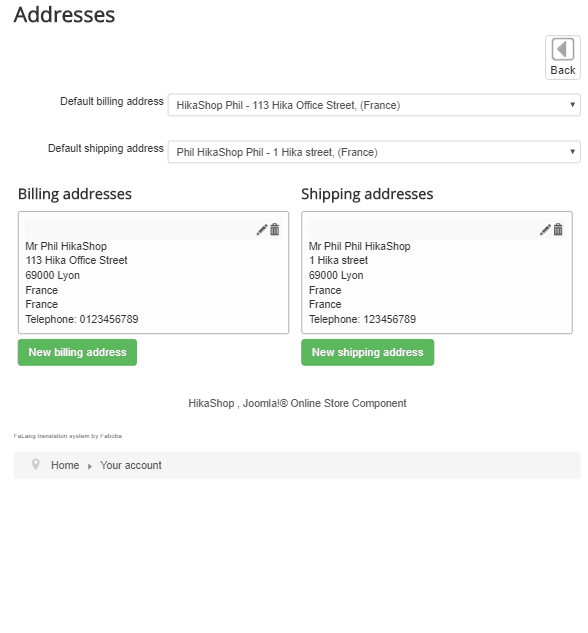Open Default shipping address dropdown
588x633 pixels.
pos(374,152)
